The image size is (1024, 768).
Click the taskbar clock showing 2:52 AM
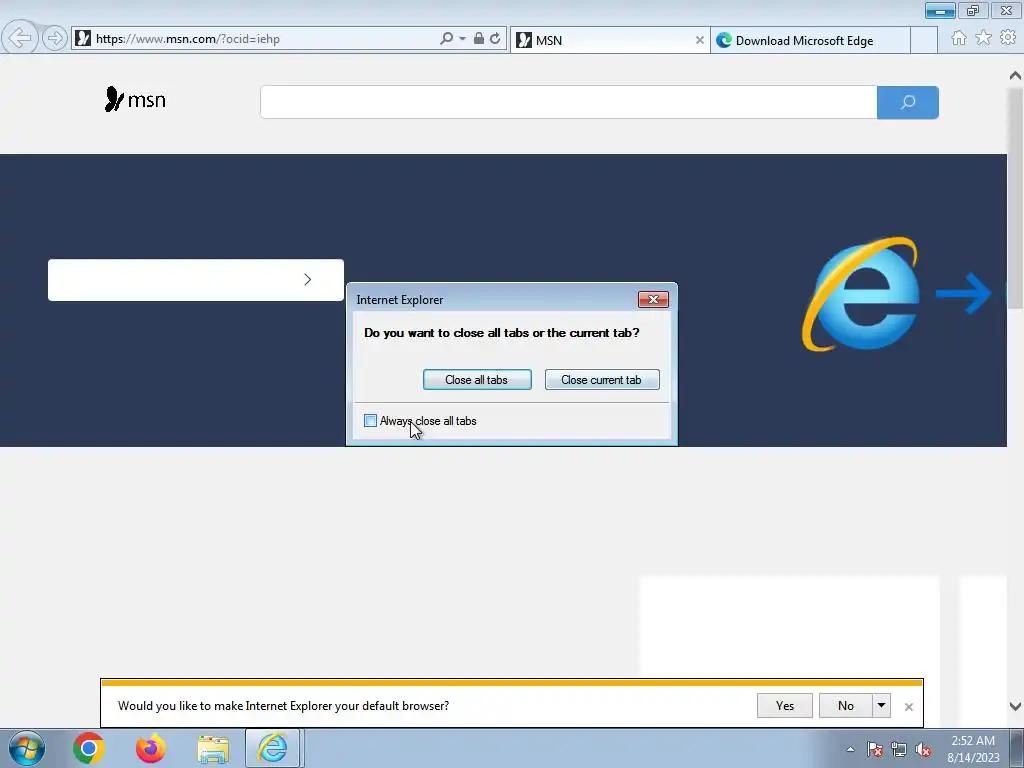[x=973, y=748]
